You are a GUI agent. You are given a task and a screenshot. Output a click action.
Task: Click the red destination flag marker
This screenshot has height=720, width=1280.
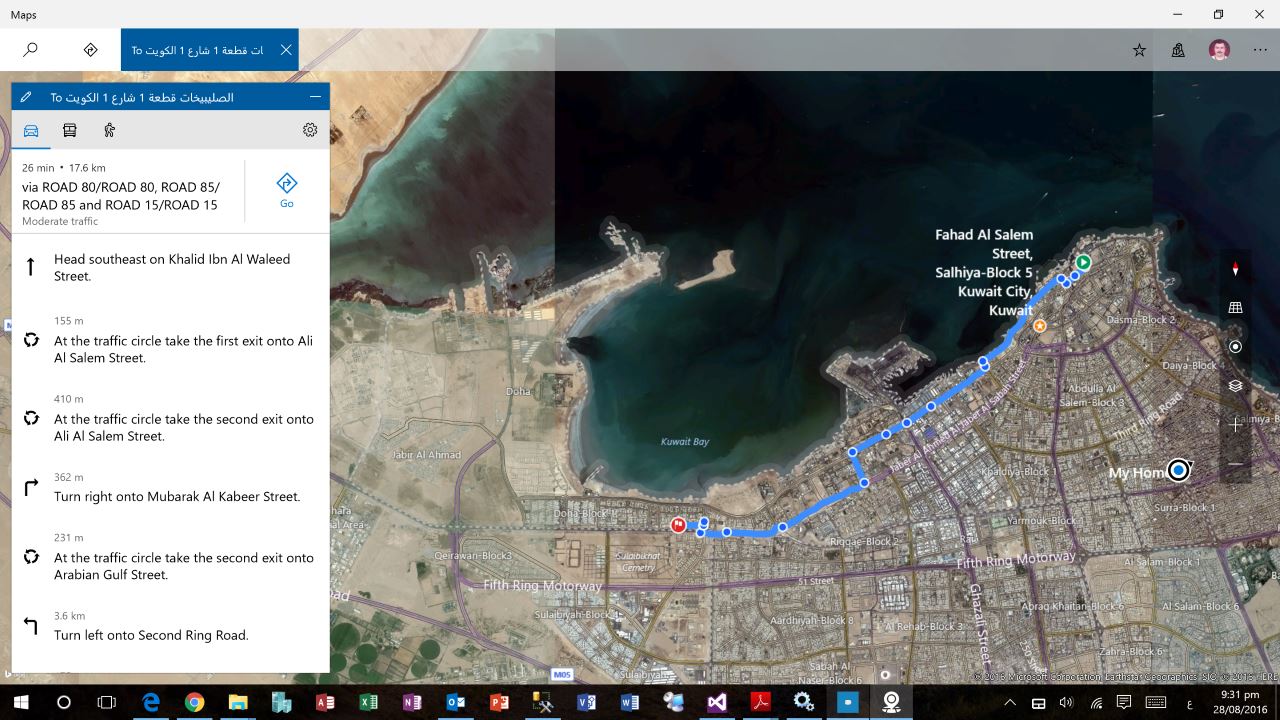679,524
